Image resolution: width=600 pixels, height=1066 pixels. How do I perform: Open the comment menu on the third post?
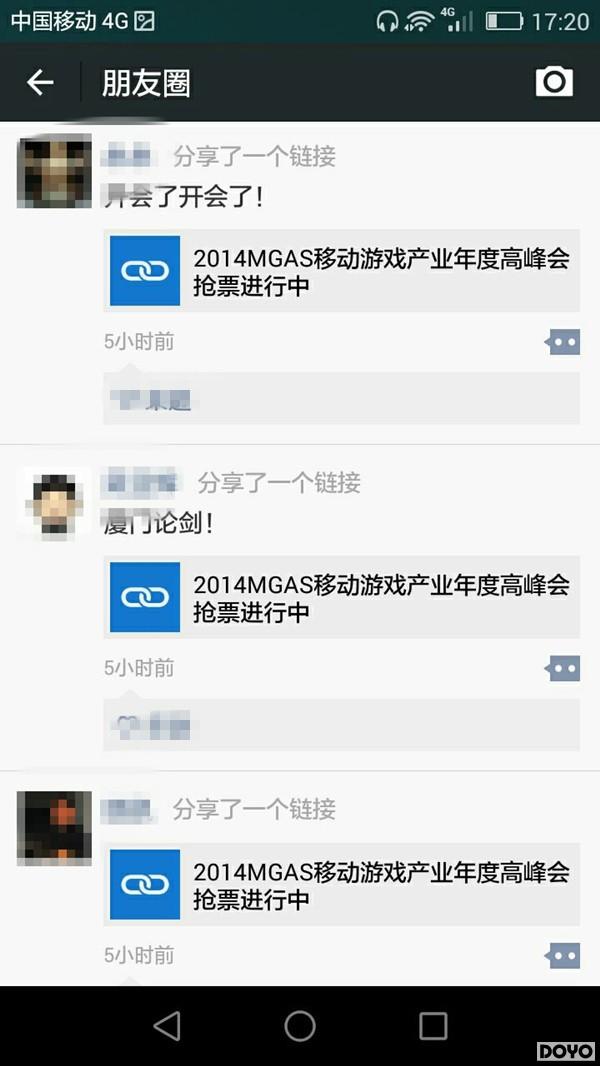tap(563, 956)
